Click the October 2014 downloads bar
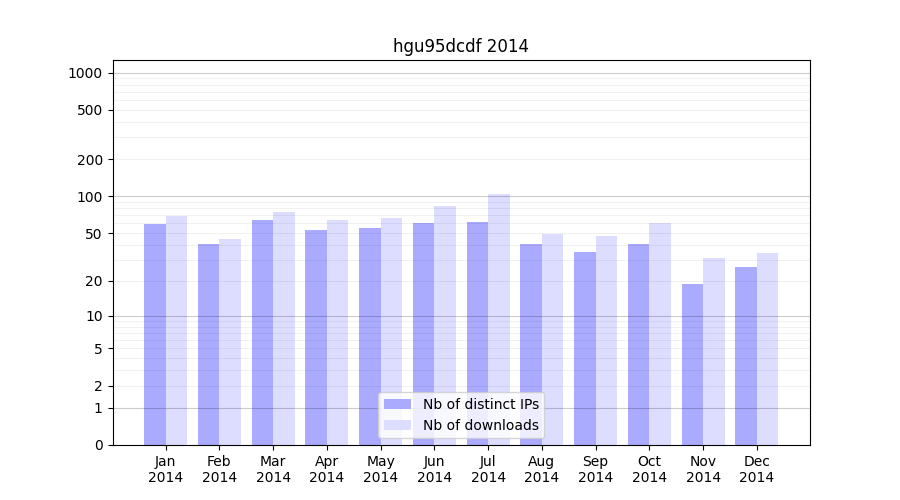 660,334
